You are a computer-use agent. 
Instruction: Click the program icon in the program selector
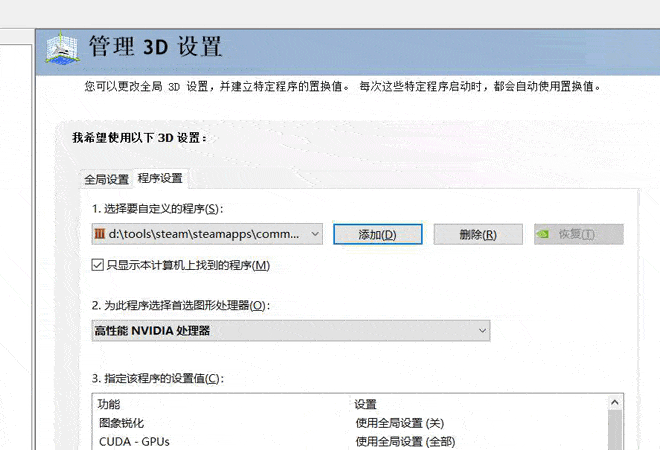pos(99,234)
